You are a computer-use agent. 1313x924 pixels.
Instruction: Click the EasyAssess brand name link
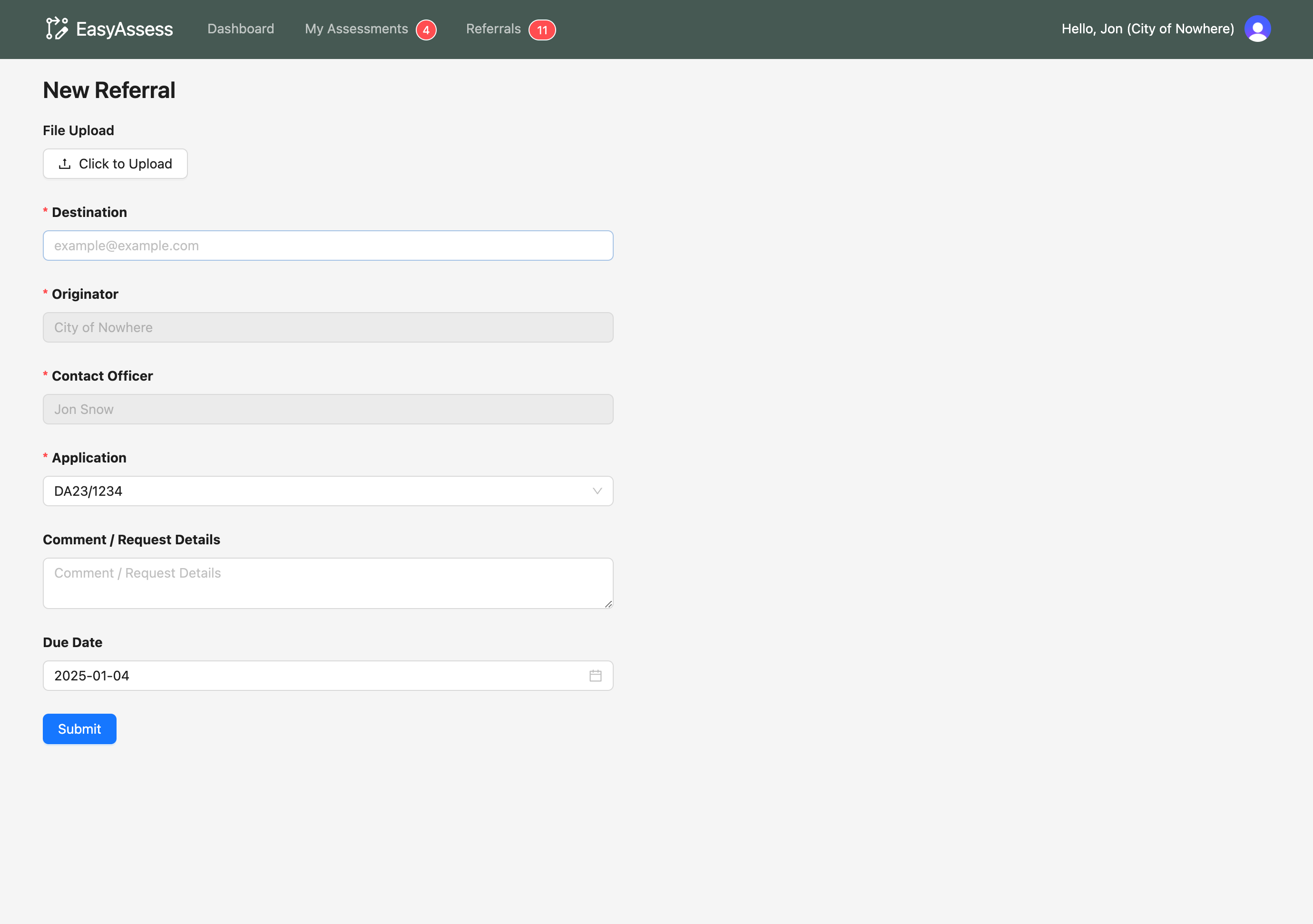(124, 29)
